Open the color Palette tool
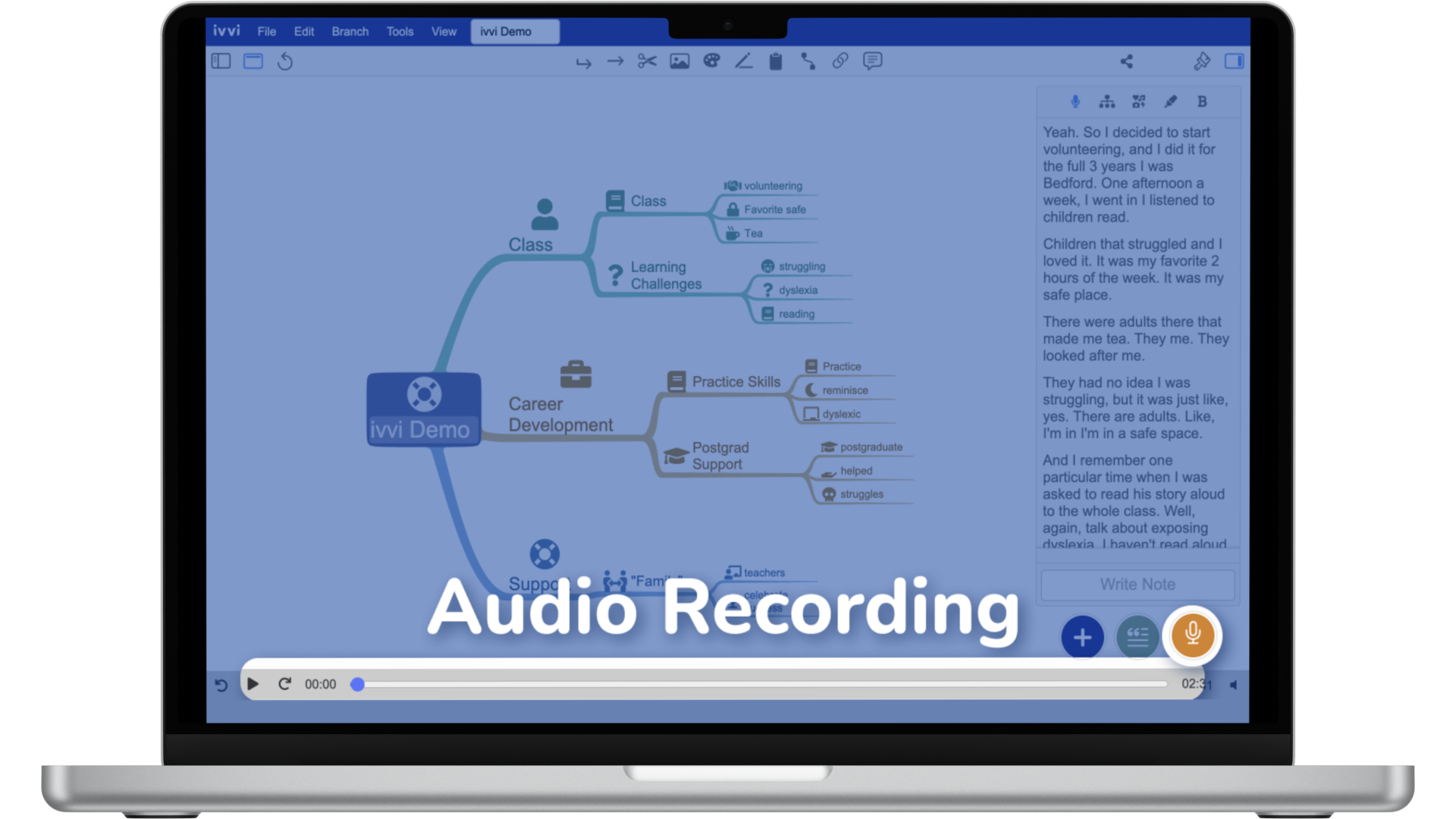 (x=712, y=61)
